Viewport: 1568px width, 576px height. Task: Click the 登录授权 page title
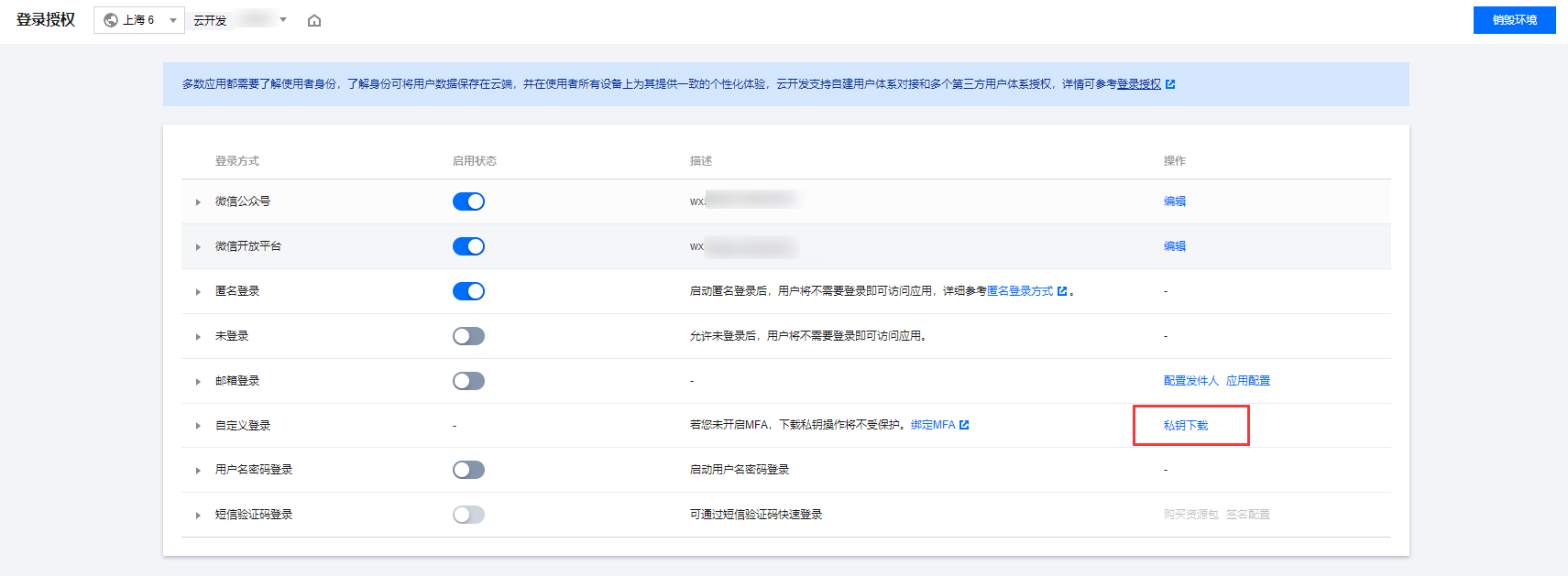click(x=46, y=20)
